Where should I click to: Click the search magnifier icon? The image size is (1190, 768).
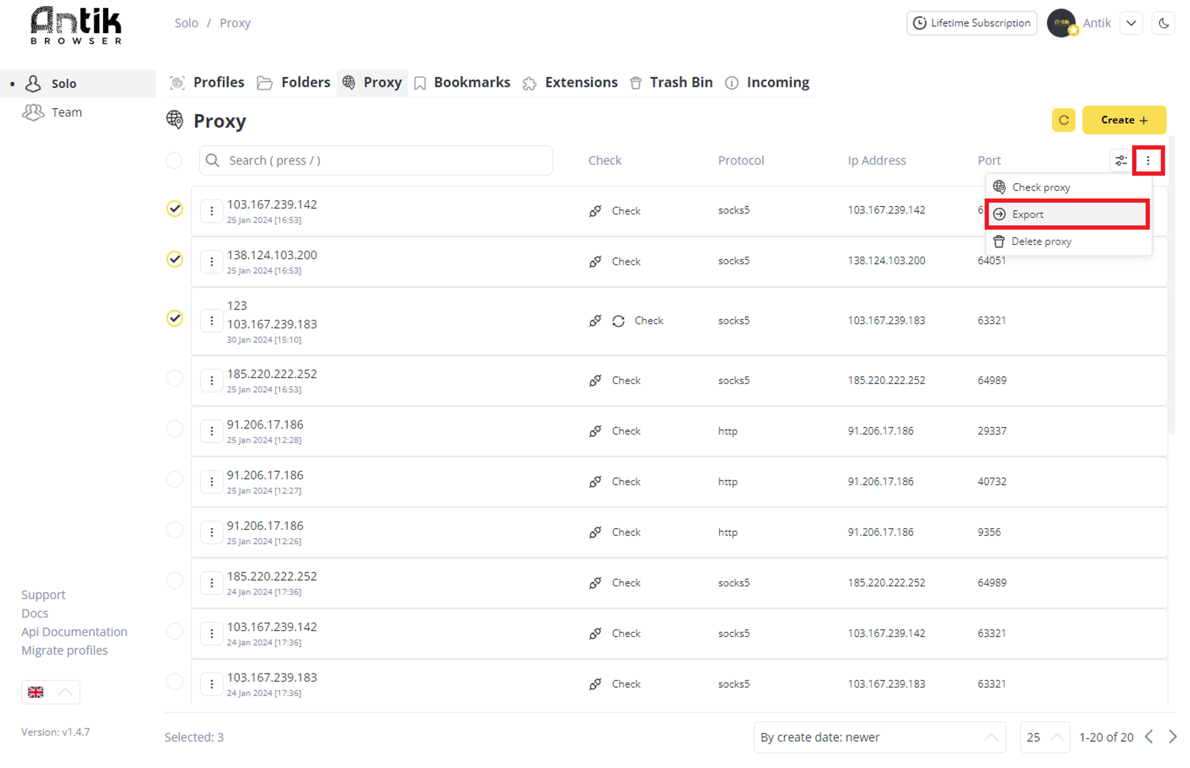coord(212,160)
